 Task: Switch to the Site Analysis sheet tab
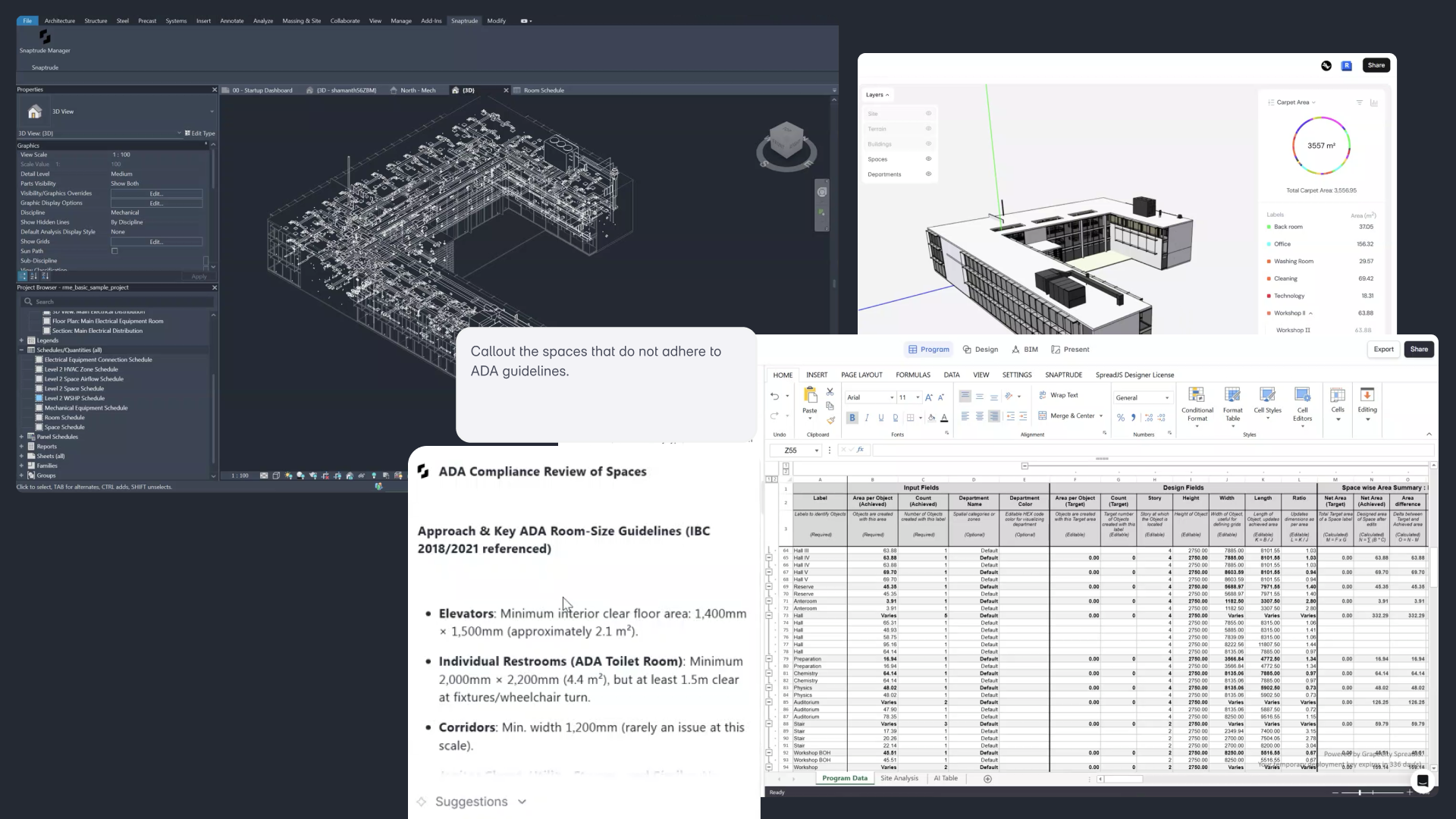899,778
